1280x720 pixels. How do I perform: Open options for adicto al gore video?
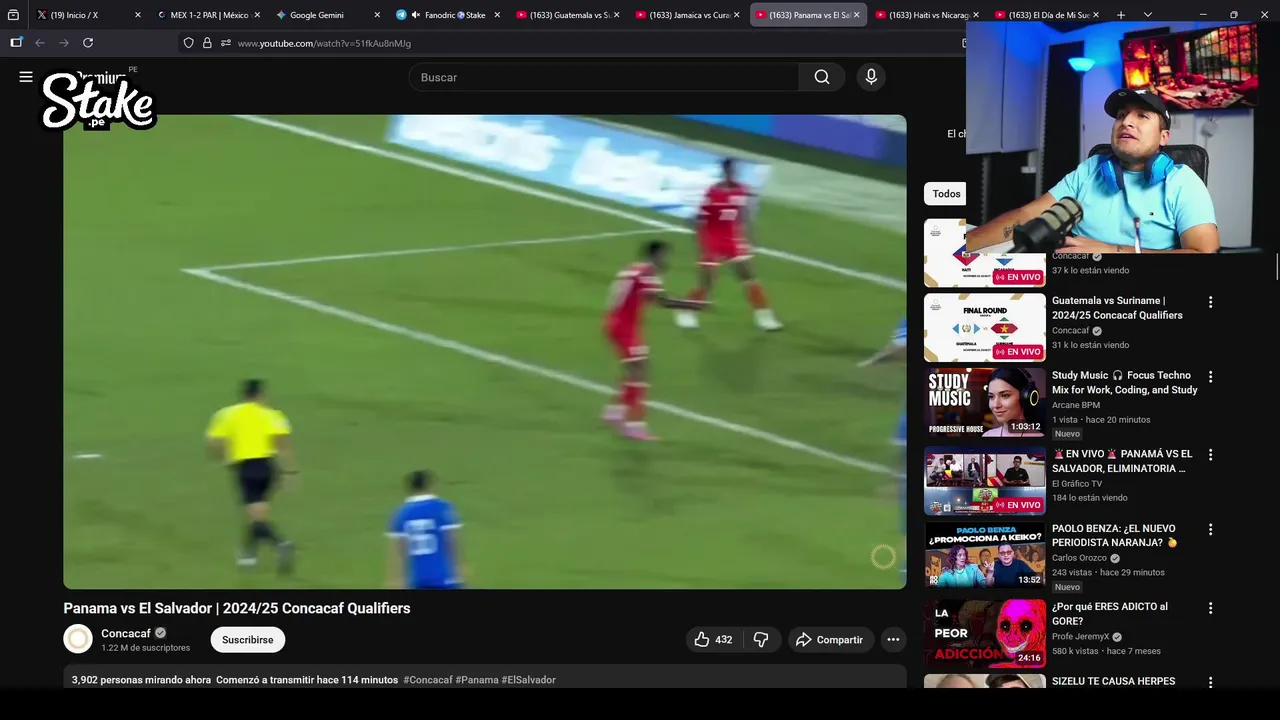(1210, 608)
